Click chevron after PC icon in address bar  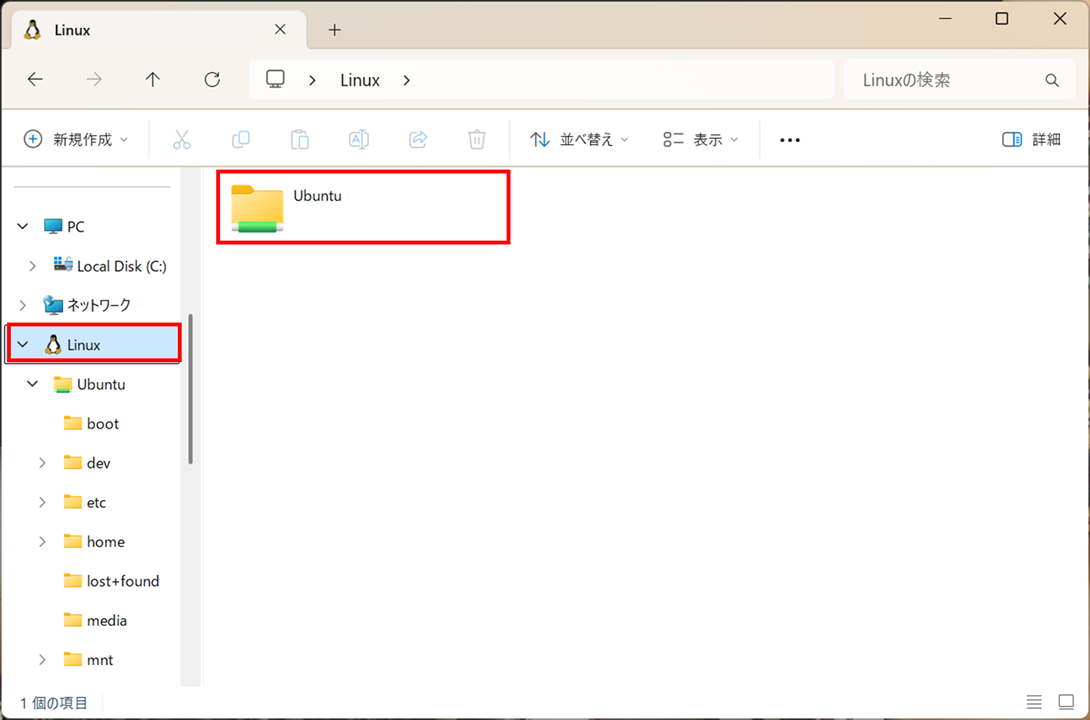tap(313, 81)
